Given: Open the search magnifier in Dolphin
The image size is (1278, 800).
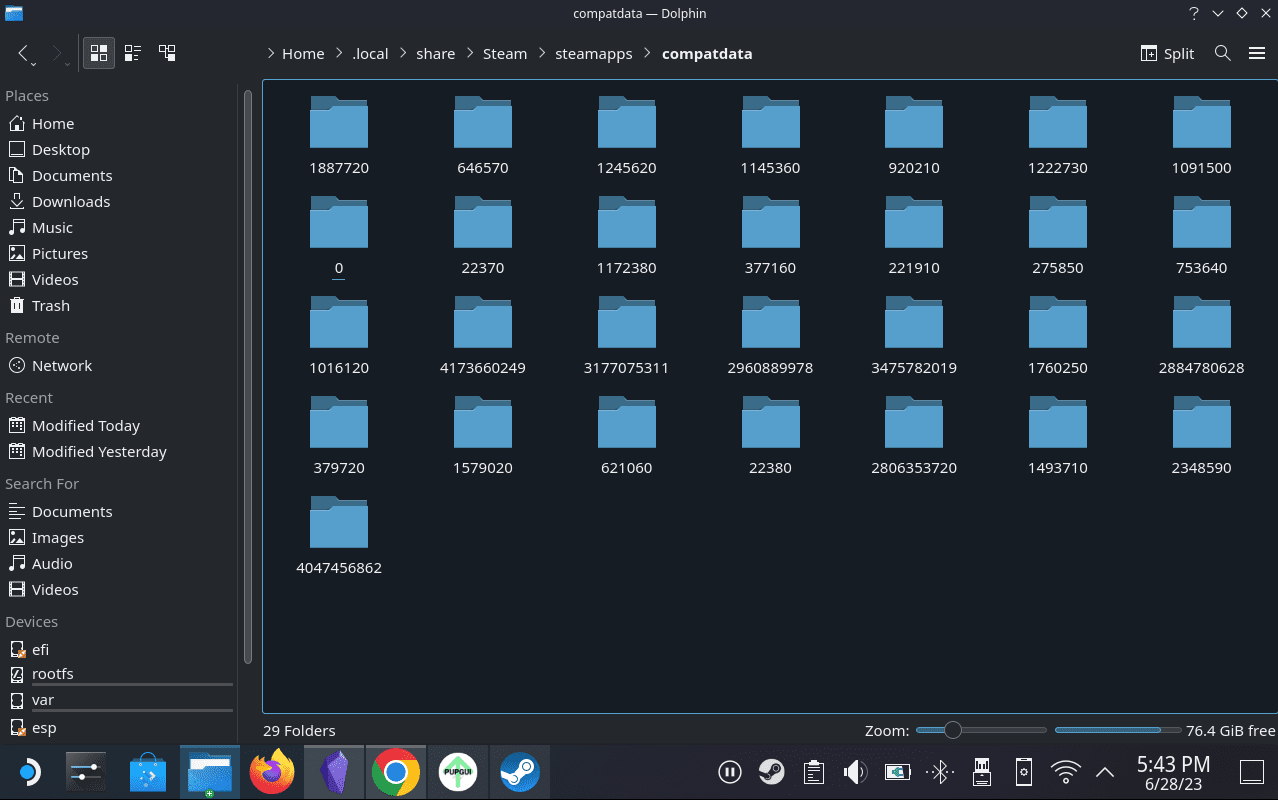Looking at the screenshot, I should (x=1222, y=53).
